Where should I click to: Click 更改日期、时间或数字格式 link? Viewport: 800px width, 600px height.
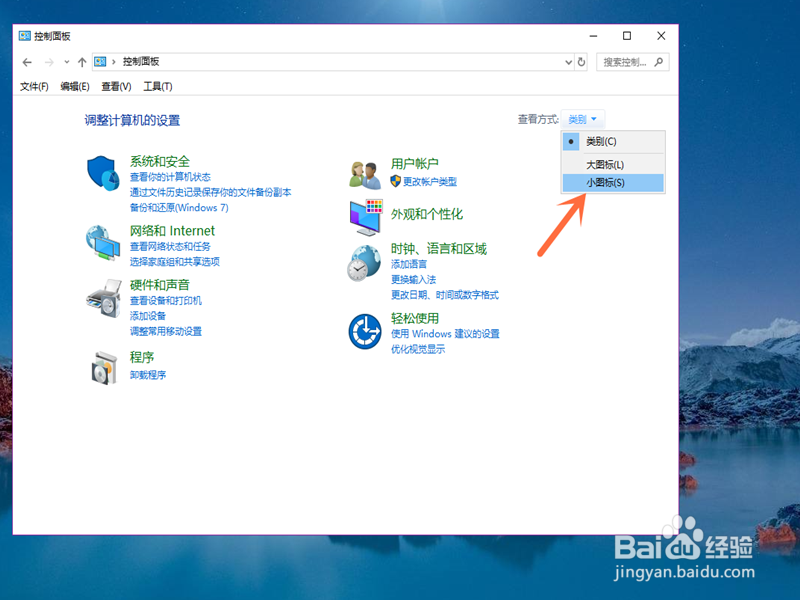pyautogui.click(x=445, y=295)
